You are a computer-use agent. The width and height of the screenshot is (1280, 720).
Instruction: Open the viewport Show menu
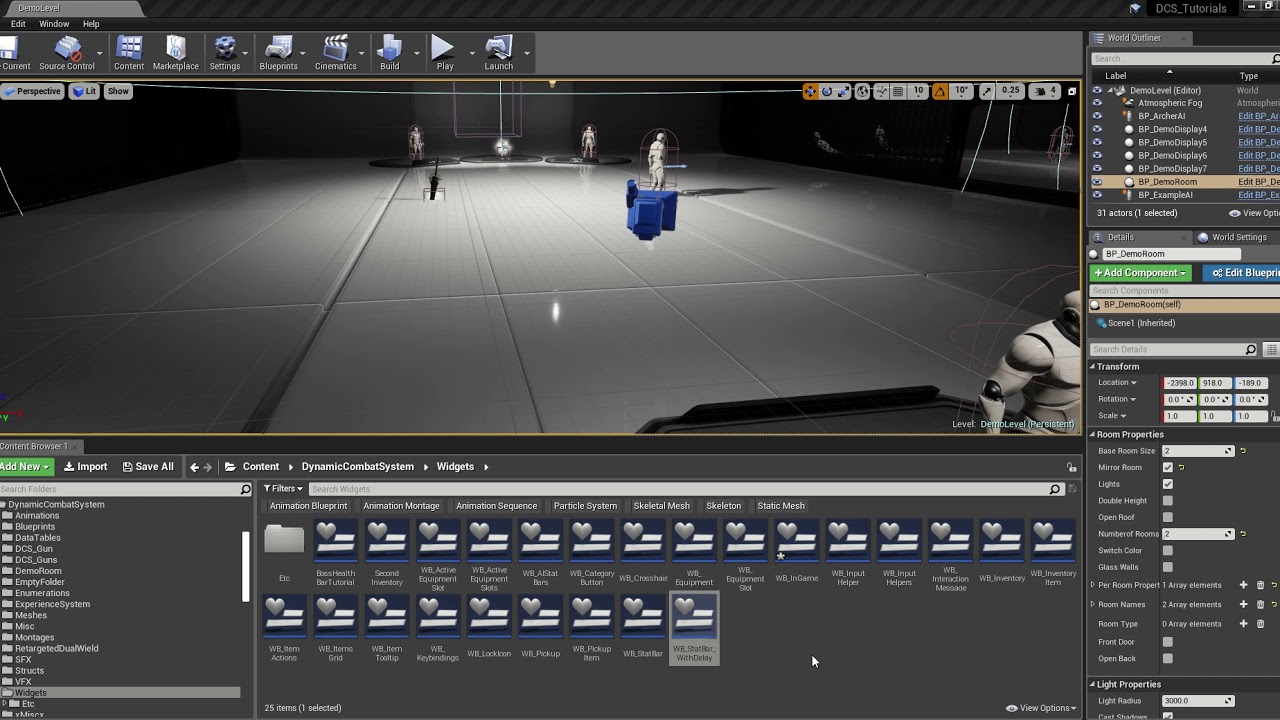pyautogui.click(x=118, y=91)
